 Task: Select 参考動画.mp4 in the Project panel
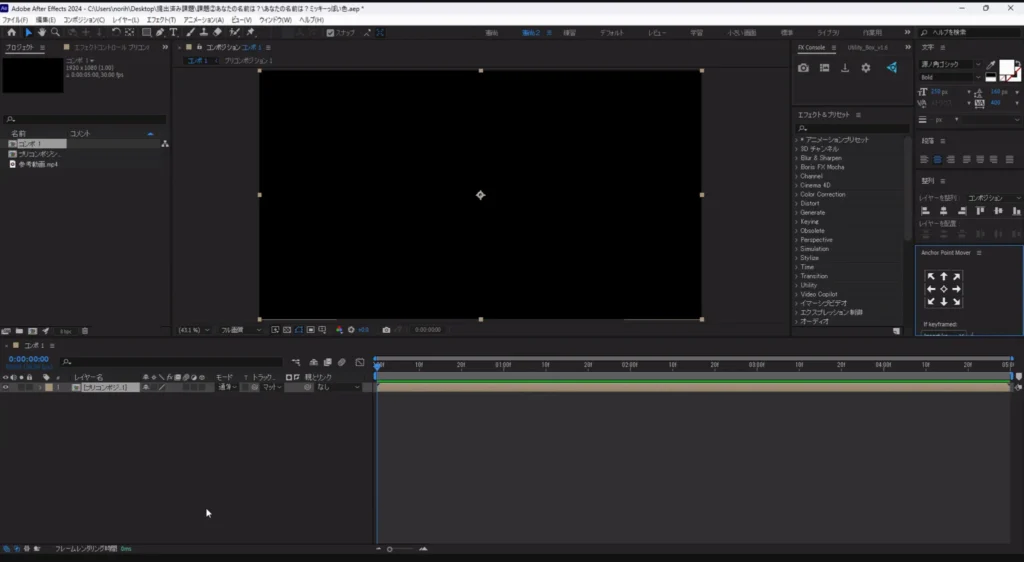[x=36, y=164]
